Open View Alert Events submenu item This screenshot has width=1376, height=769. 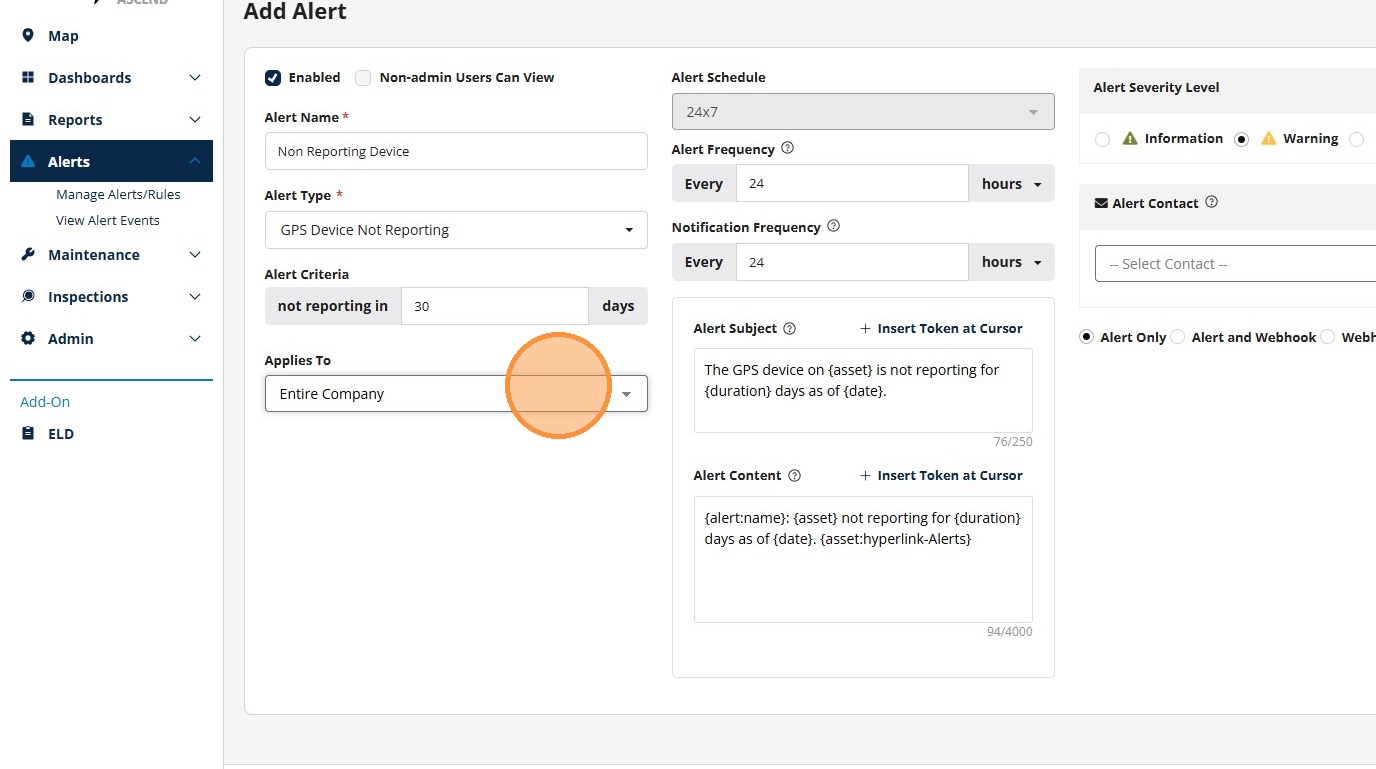coord(108,221)
